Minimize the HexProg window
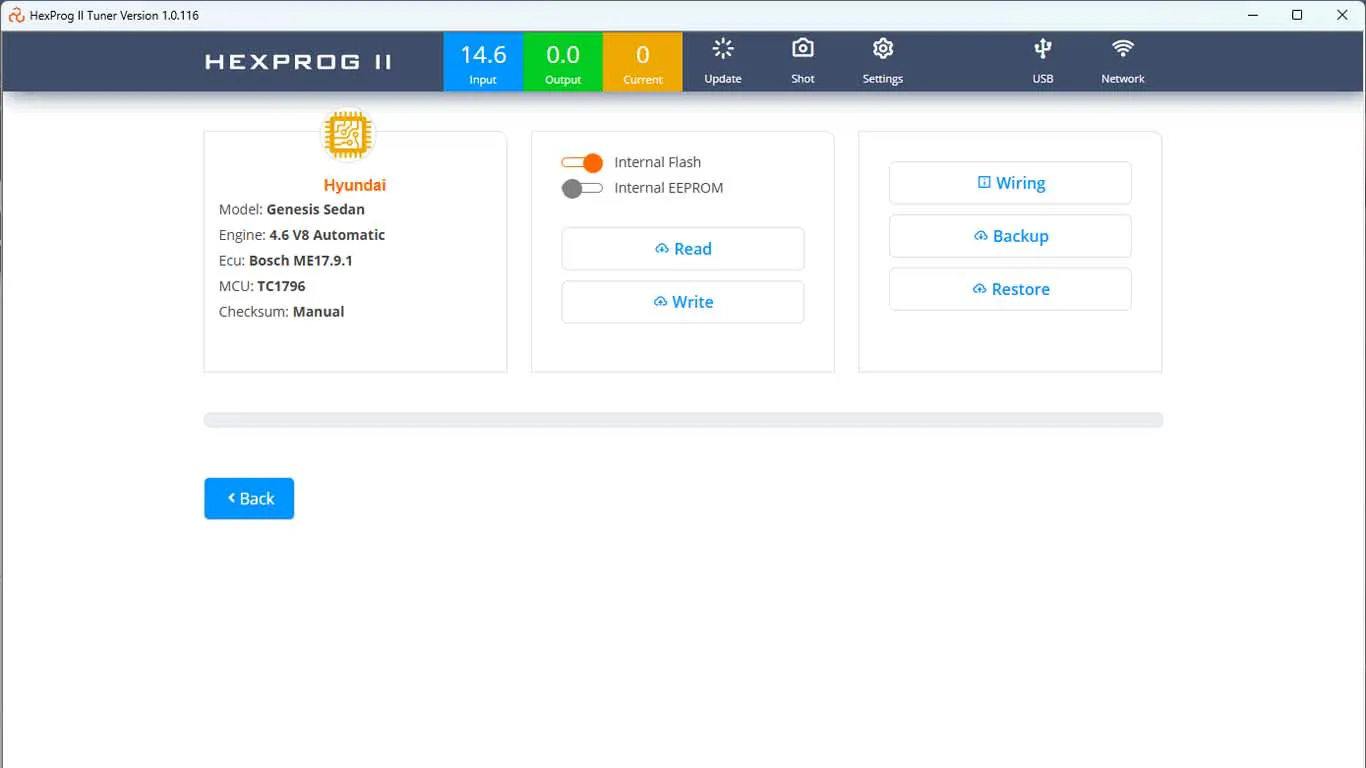The image size is (1366, 768). 1252,15
